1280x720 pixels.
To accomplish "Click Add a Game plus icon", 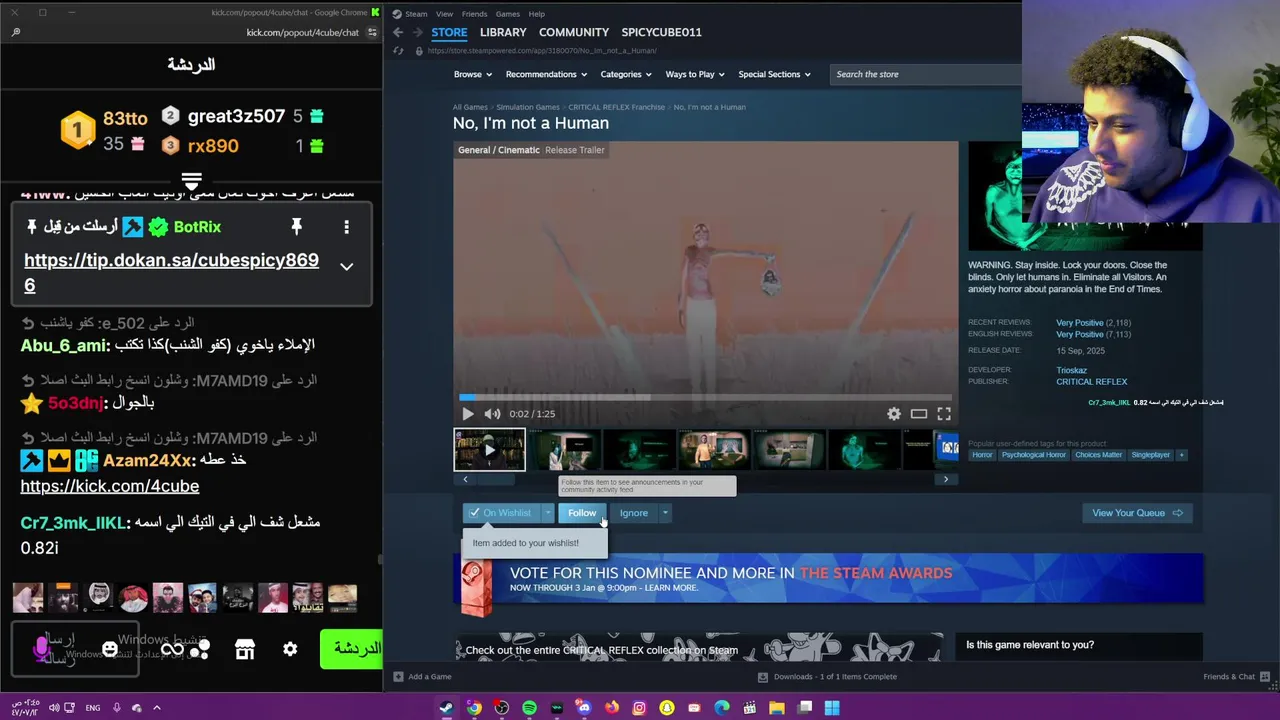I will (x=398, y=677).
